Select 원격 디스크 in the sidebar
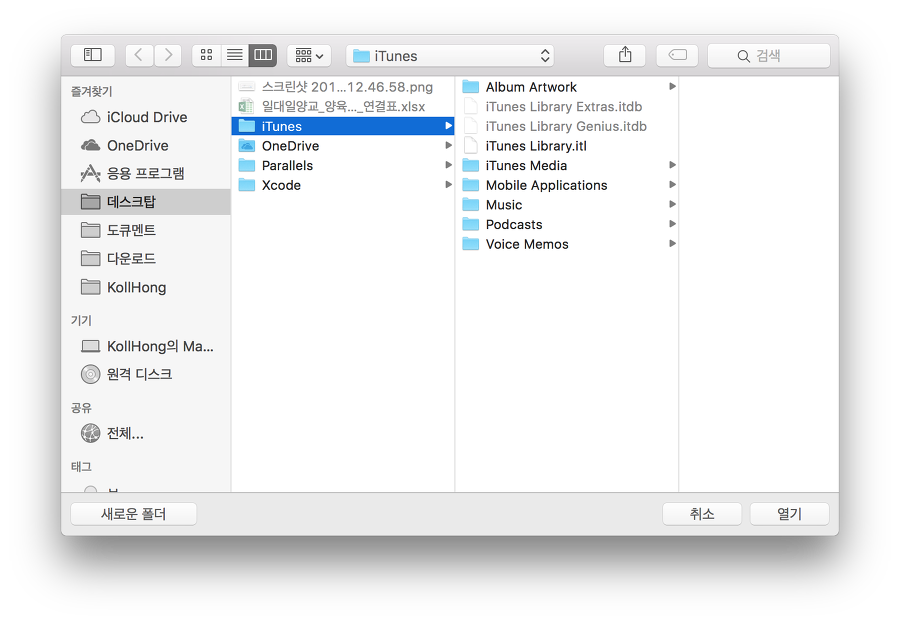 pyautogui.click(x=139, y=374)
